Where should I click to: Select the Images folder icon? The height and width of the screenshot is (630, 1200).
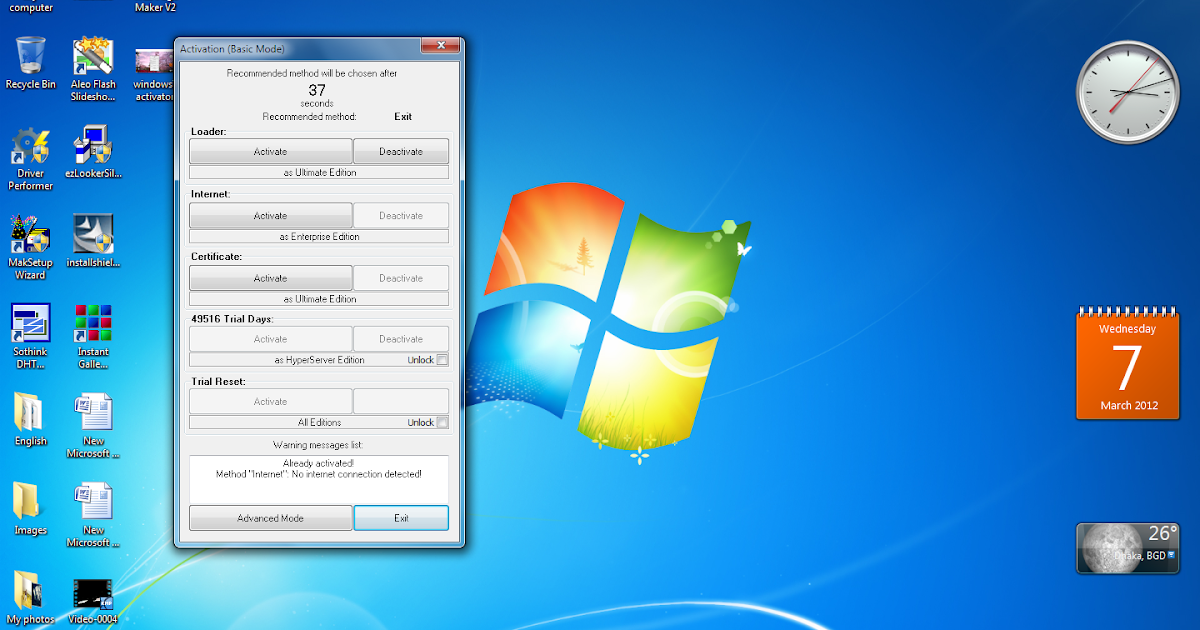pos(31,508)
